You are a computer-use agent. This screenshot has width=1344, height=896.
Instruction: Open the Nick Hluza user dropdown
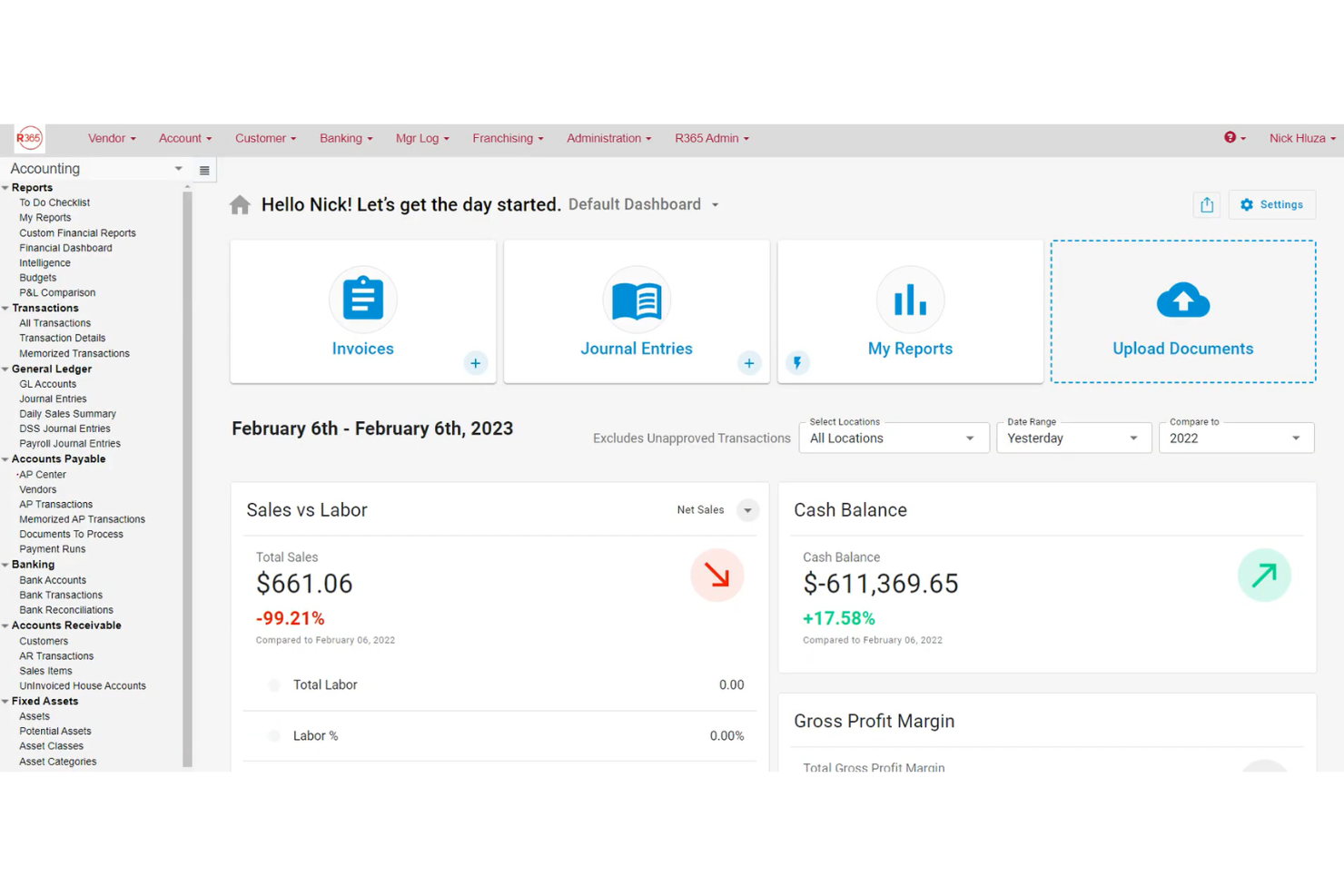pos(1302,138)
